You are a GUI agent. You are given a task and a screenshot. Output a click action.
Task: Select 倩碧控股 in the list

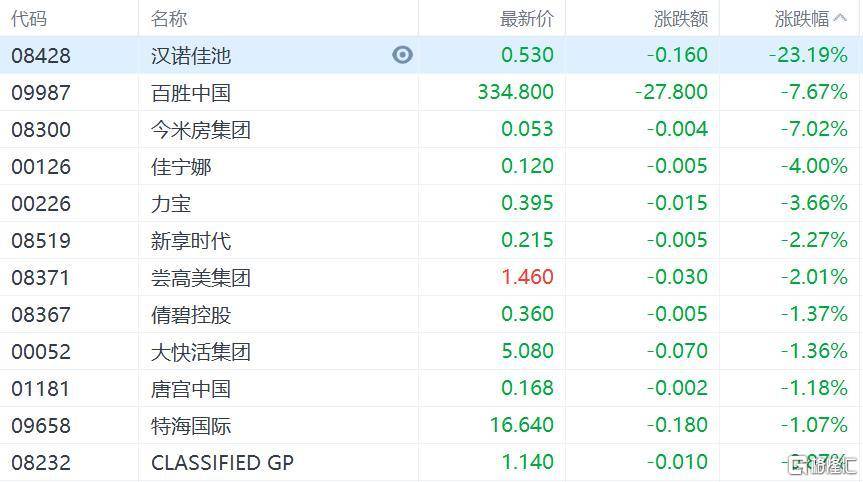191,314
